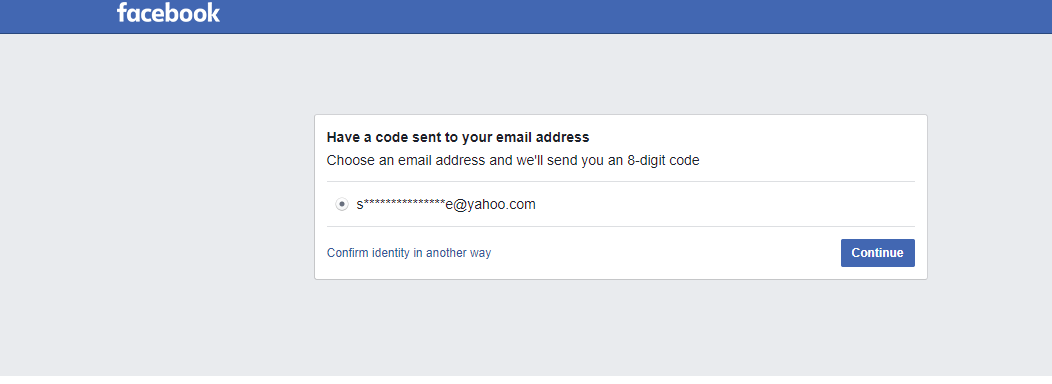1052x384 pixels.
Task: Click the masked s***e@yahoo.com email label
Action: click(x=446, y=204)
